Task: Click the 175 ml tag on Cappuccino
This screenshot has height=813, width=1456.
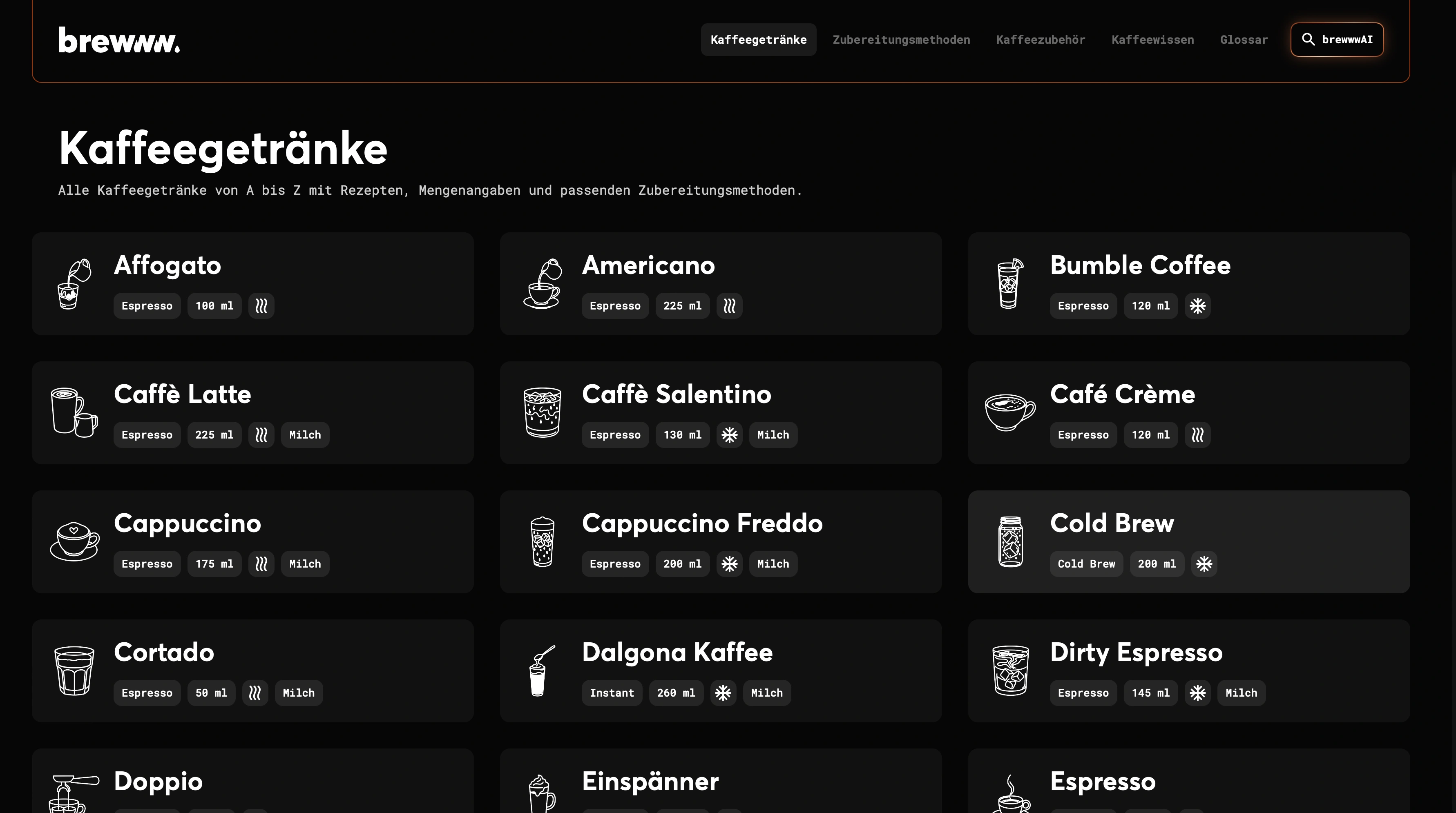Action: pos(214,564)
